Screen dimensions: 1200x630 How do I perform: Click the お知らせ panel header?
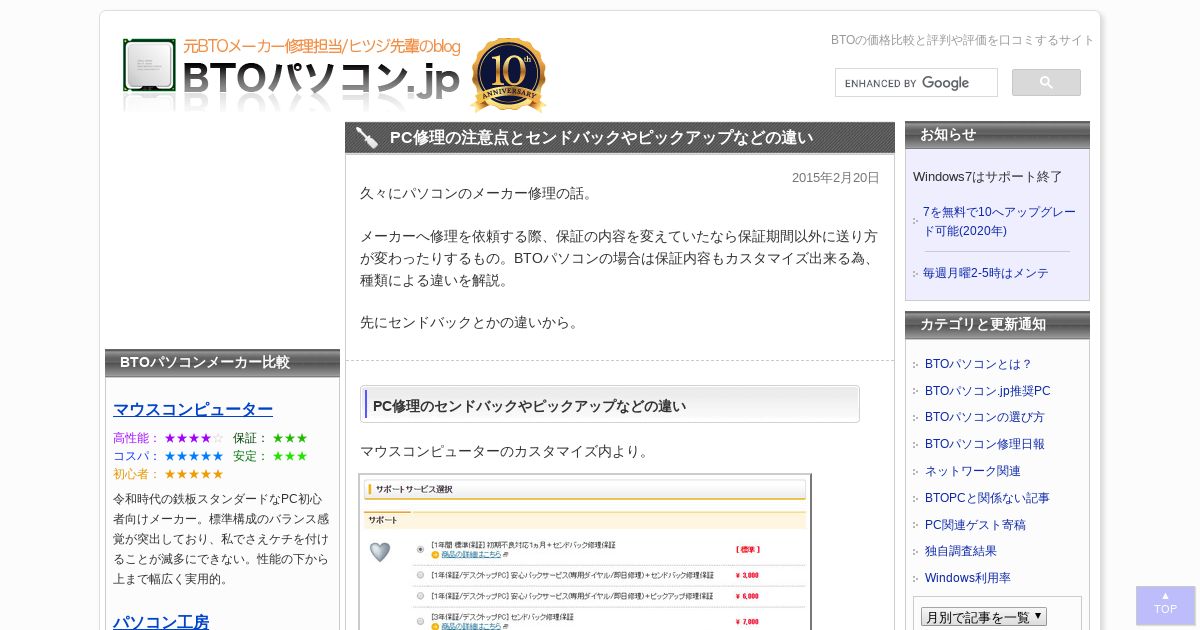(x=997, y=135)
